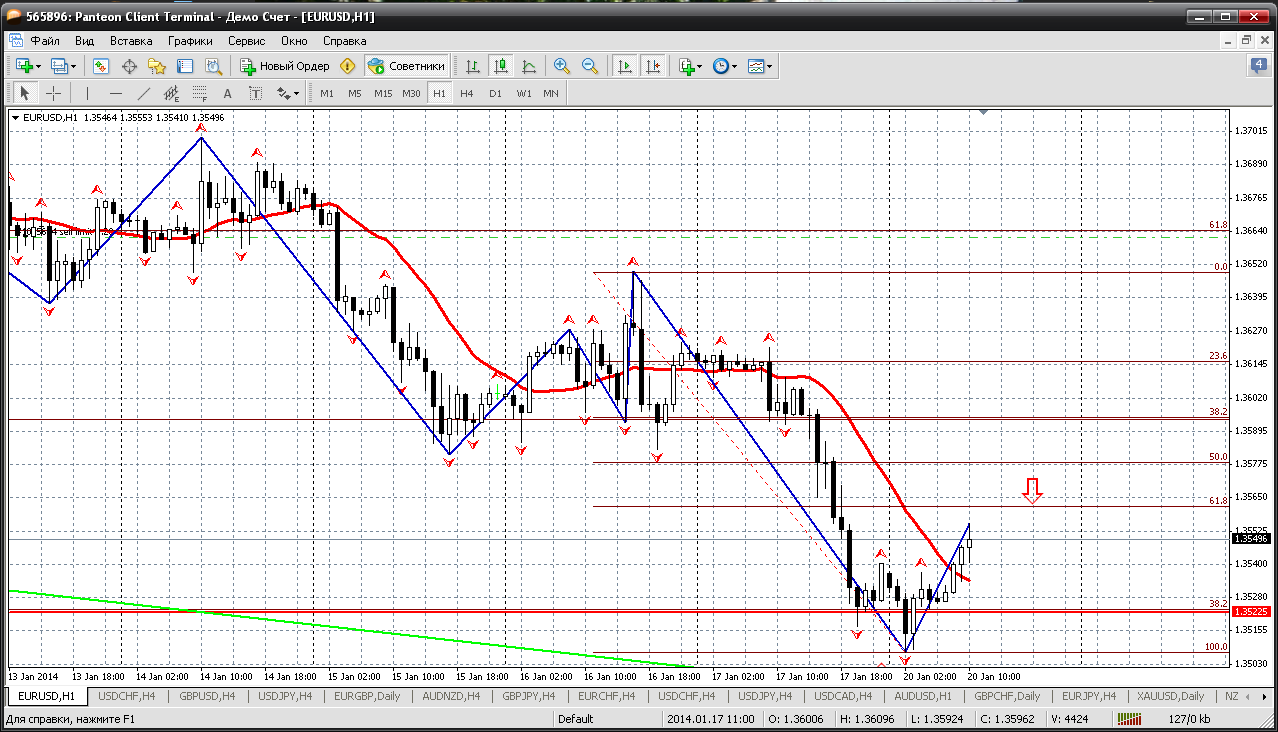Toggle Chart Shift from right edge
This screenshot has height=732, width=1278.
[653, 66]
